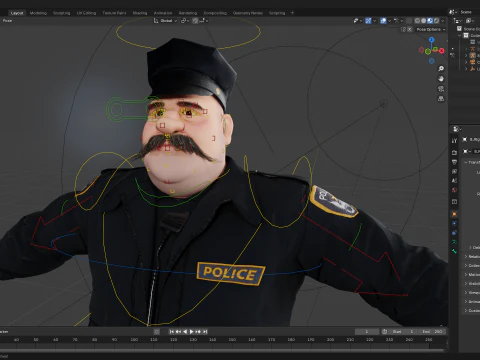Toggle auto keying record button
The width and height of the screenshot is (480, 360).
click(x=157, y=332)
